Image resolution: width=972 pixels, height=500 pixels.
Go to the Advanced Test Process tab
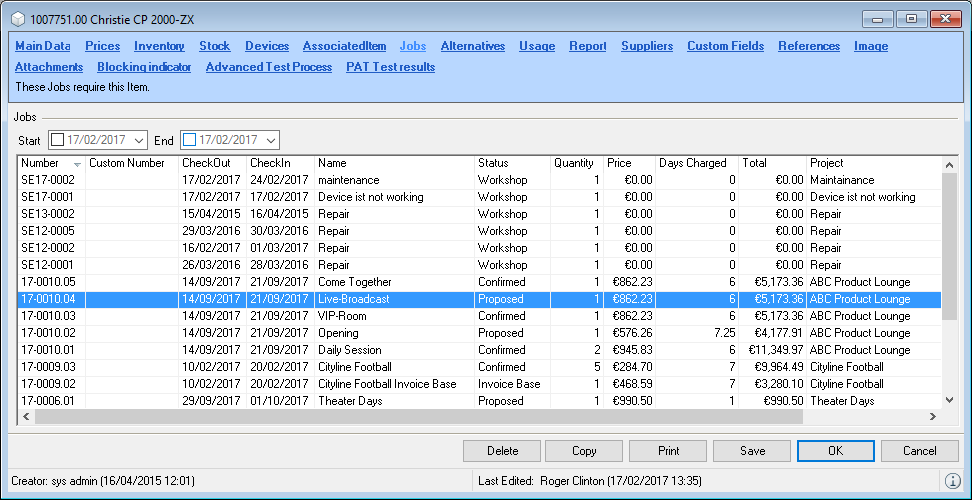[268, 67]
